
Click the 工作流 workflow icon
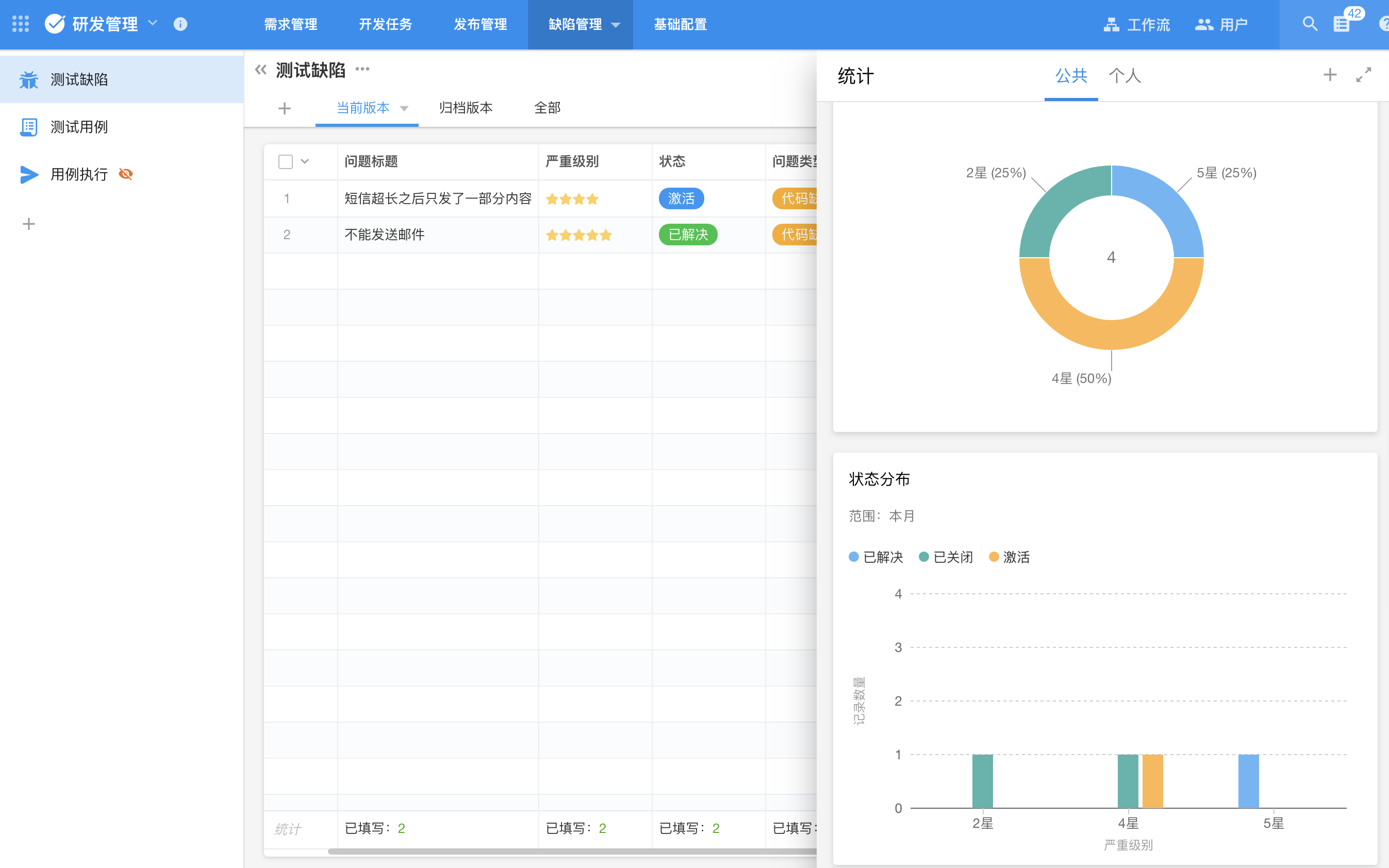point(1111,24)
